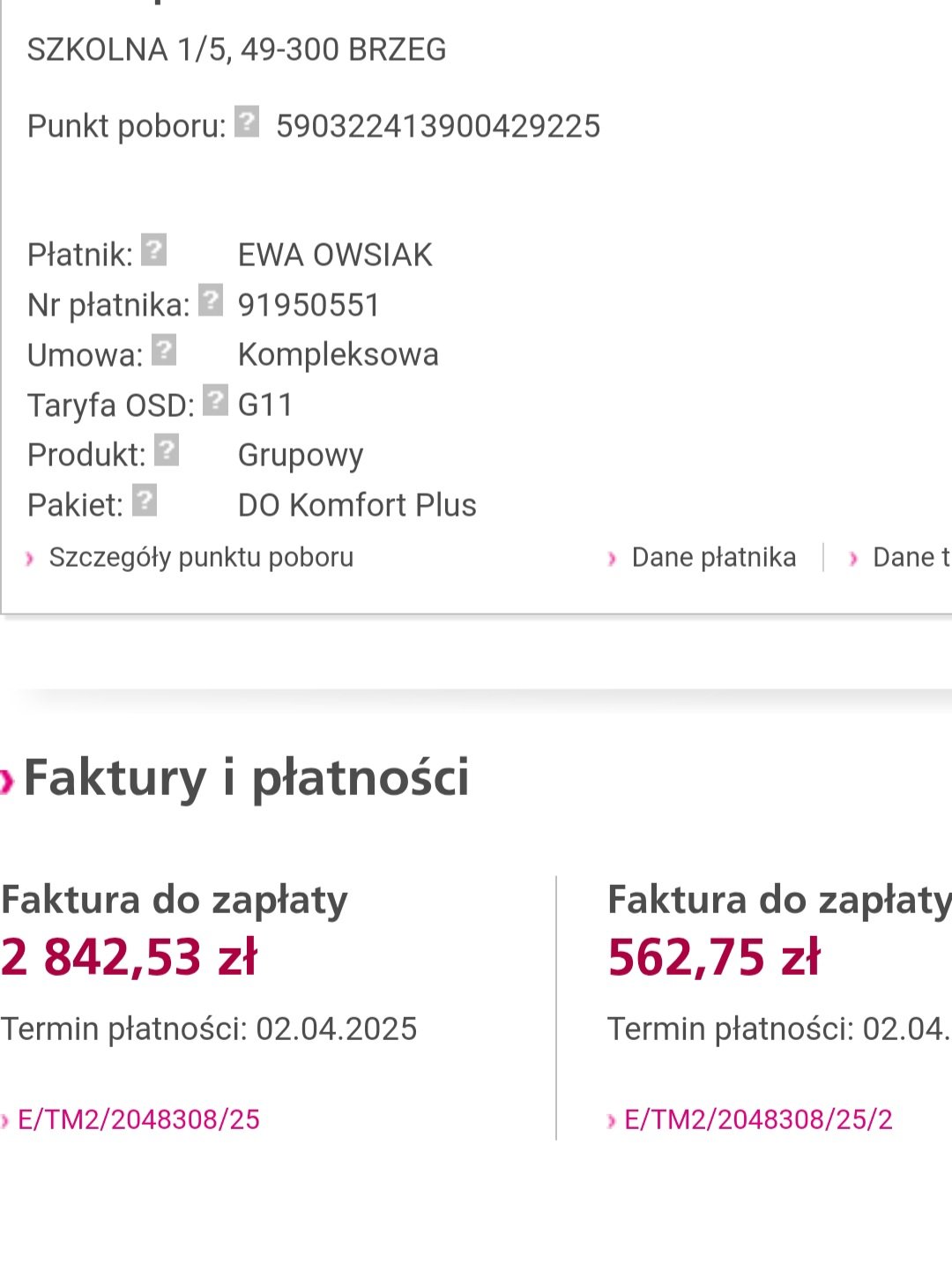The height and width of the screenshot is (1263, 952).
Task: Open invoice E/TM2/2048308/25
Action: (138, 1119)
